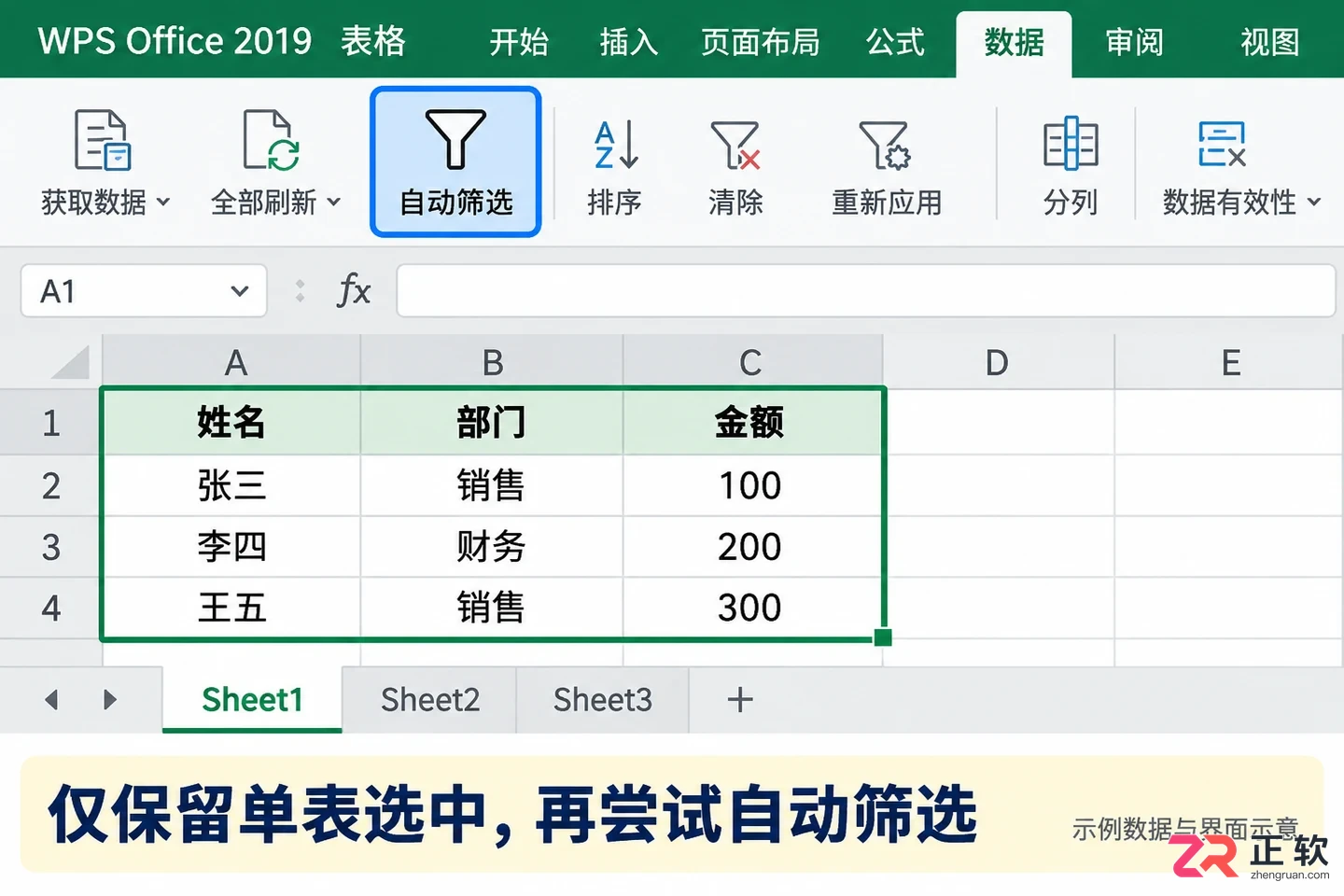Open the 页面布局 ribbon tab

click(760, 42)
